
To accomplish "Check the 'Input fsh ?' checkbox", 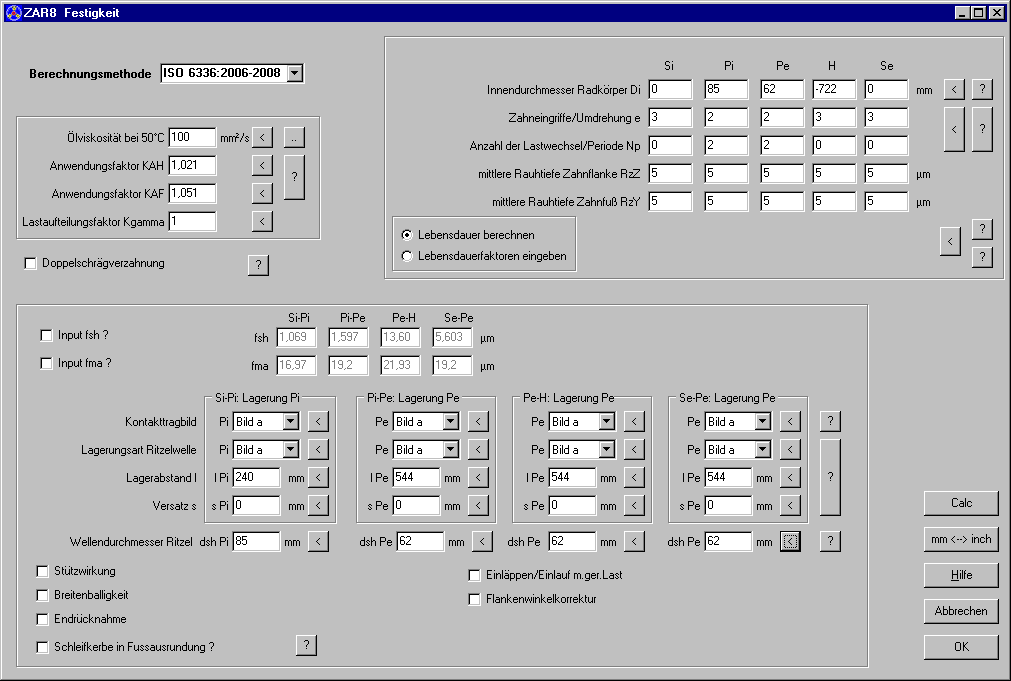I will tap(46, 335).
